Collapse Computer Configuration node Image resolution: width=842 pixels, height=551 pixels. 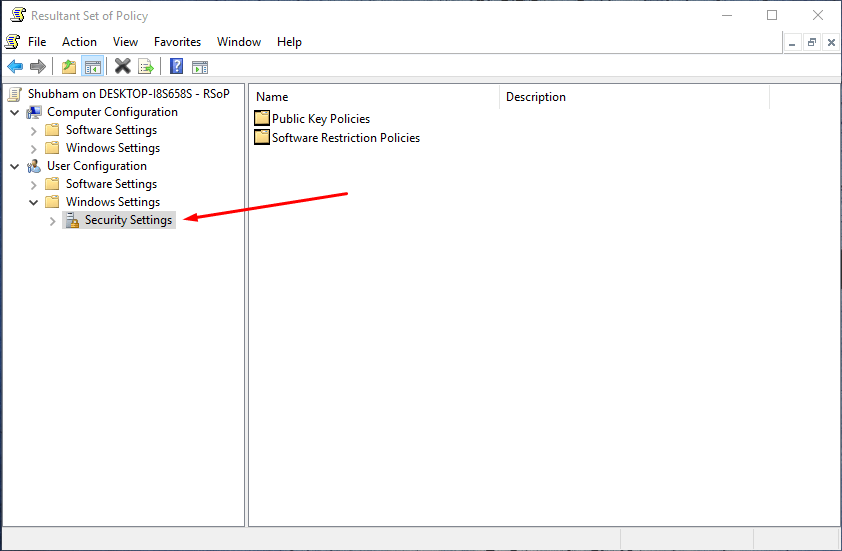pyautogui.click(x=15, y=112)
